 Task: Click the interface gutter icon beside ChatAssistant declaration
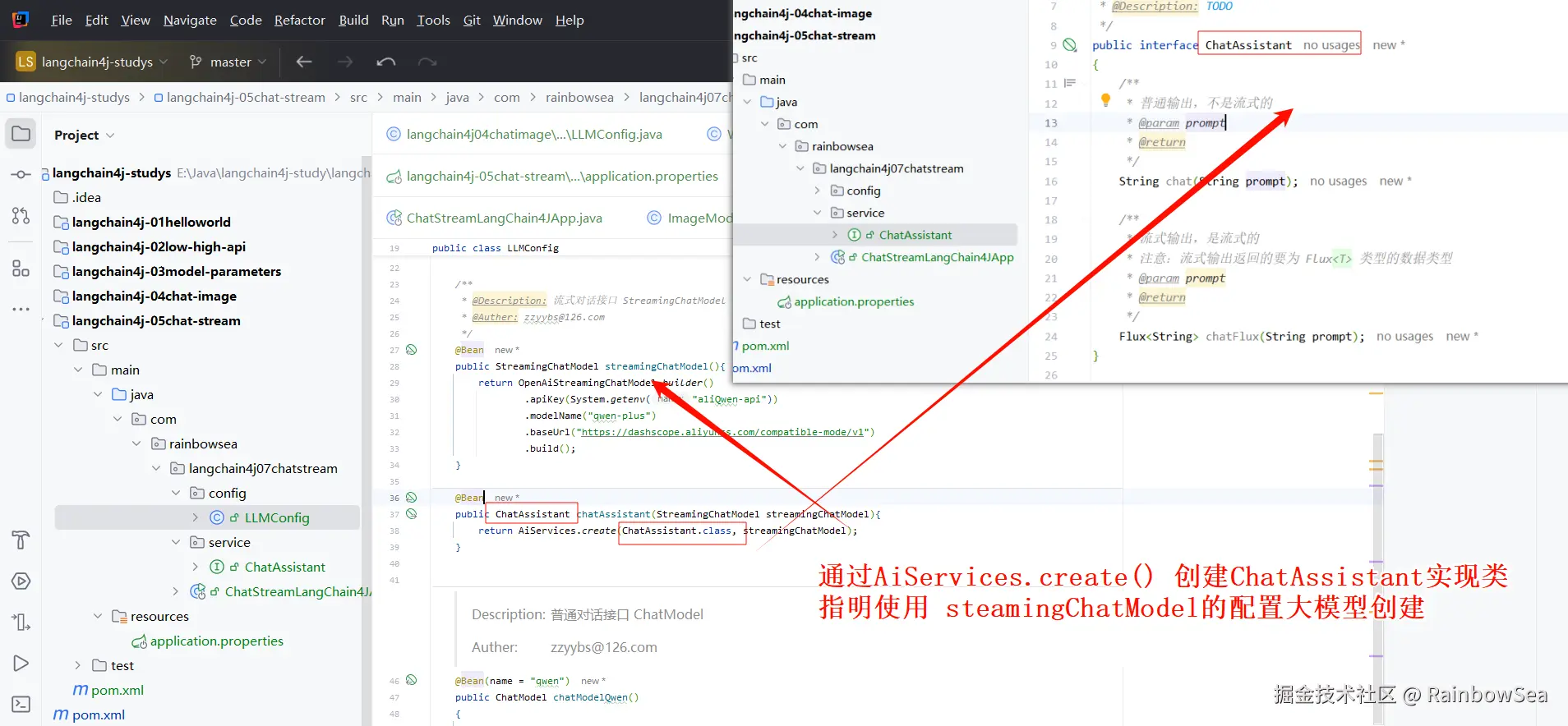coord(1070,45)
